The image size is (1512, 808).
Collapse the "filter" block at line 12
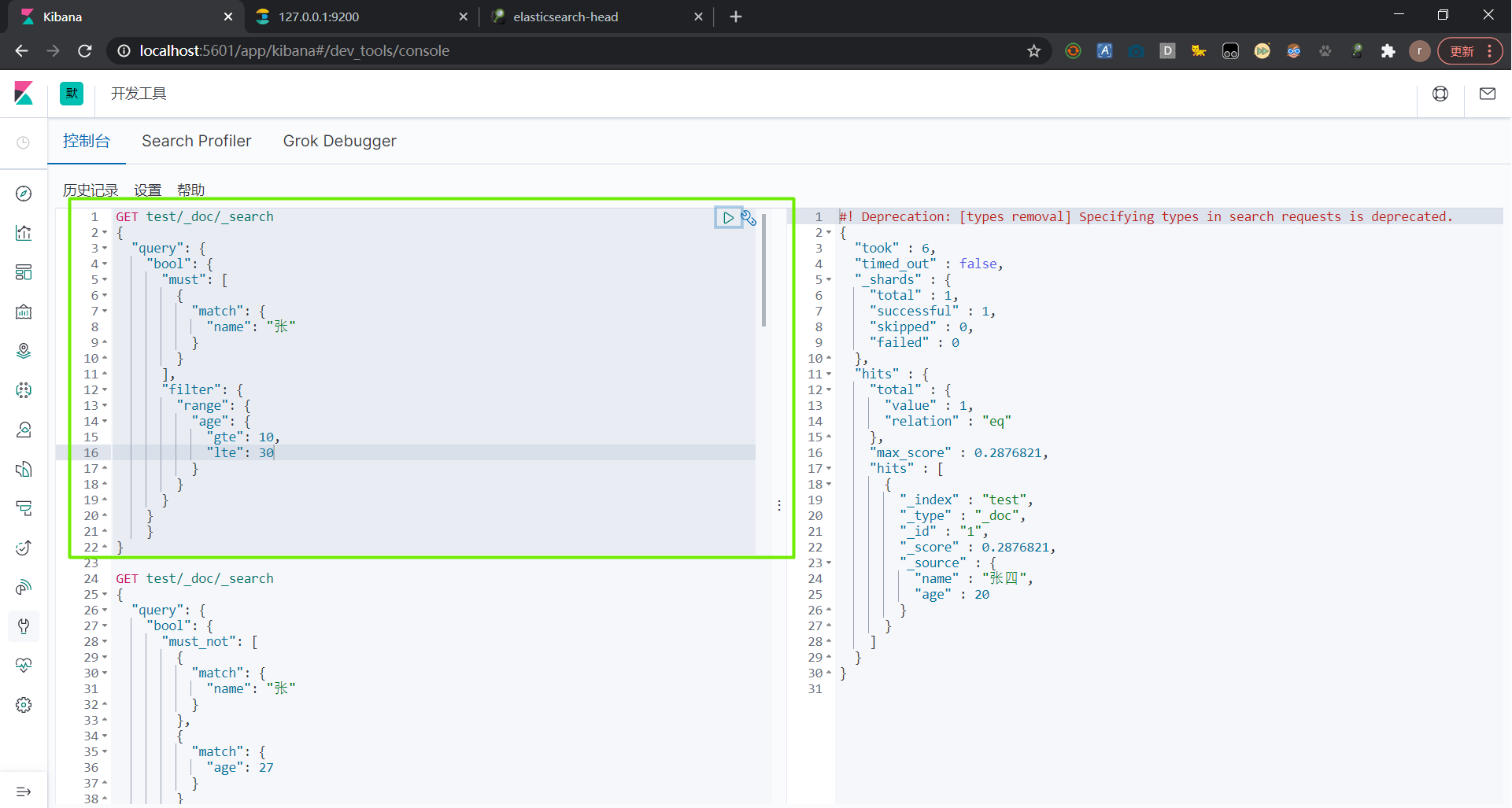click(105, 390)
